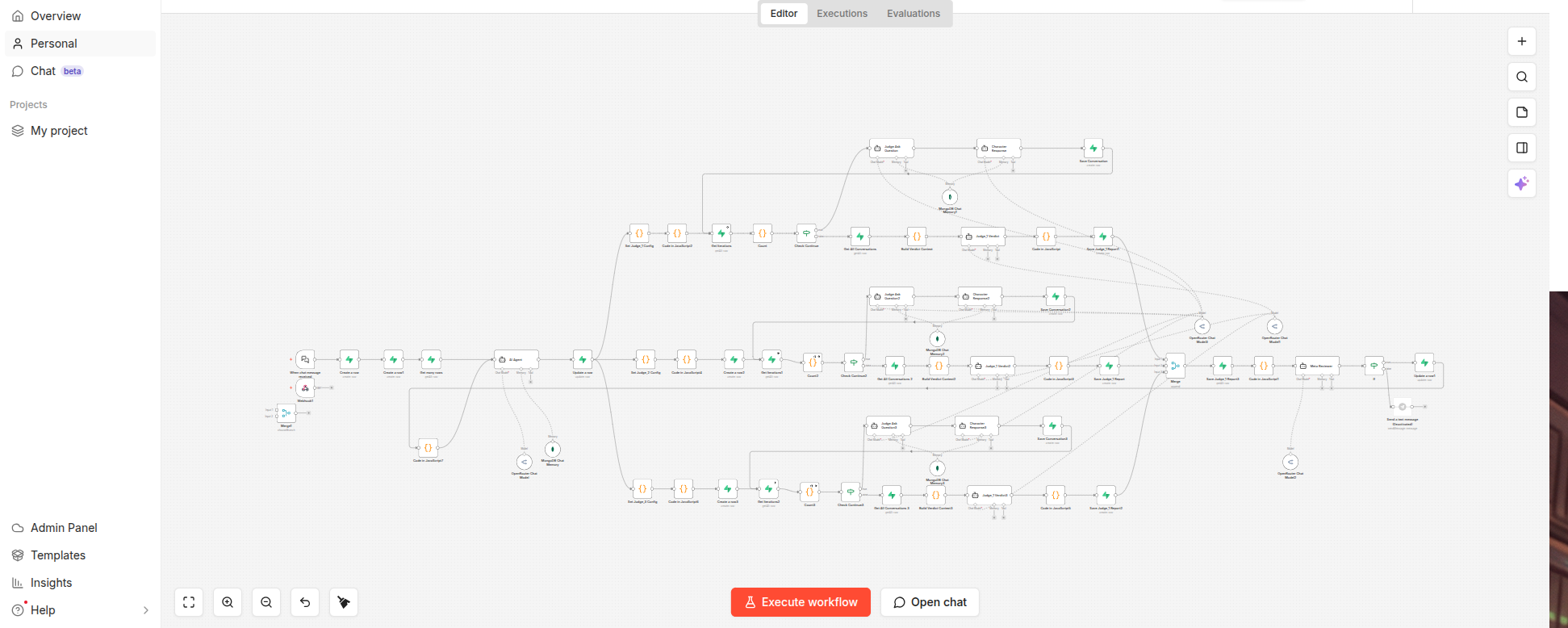The width and height of the screenshot is (1568, 628).
Task: Select the 'OpenRouter Chat Model' node under AI Agent
Action: pos(525,462)
